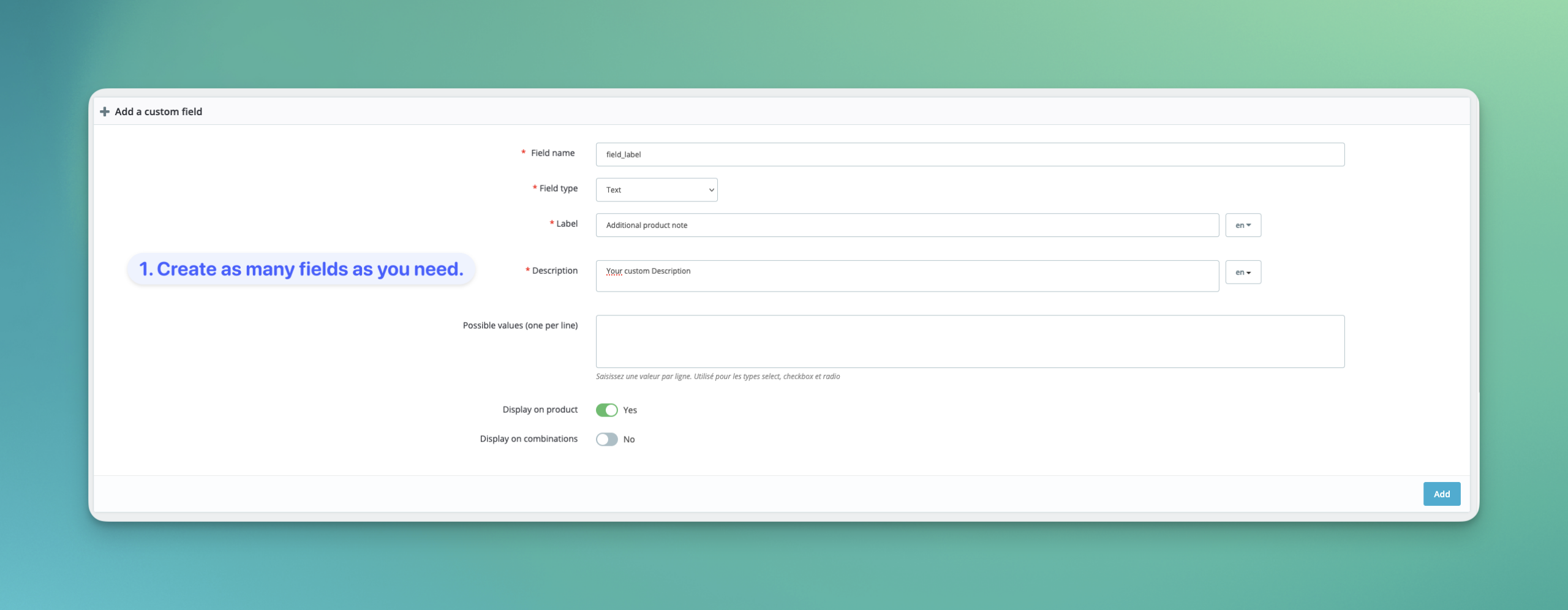Open the Description language en dropdown

[1243, 273]
